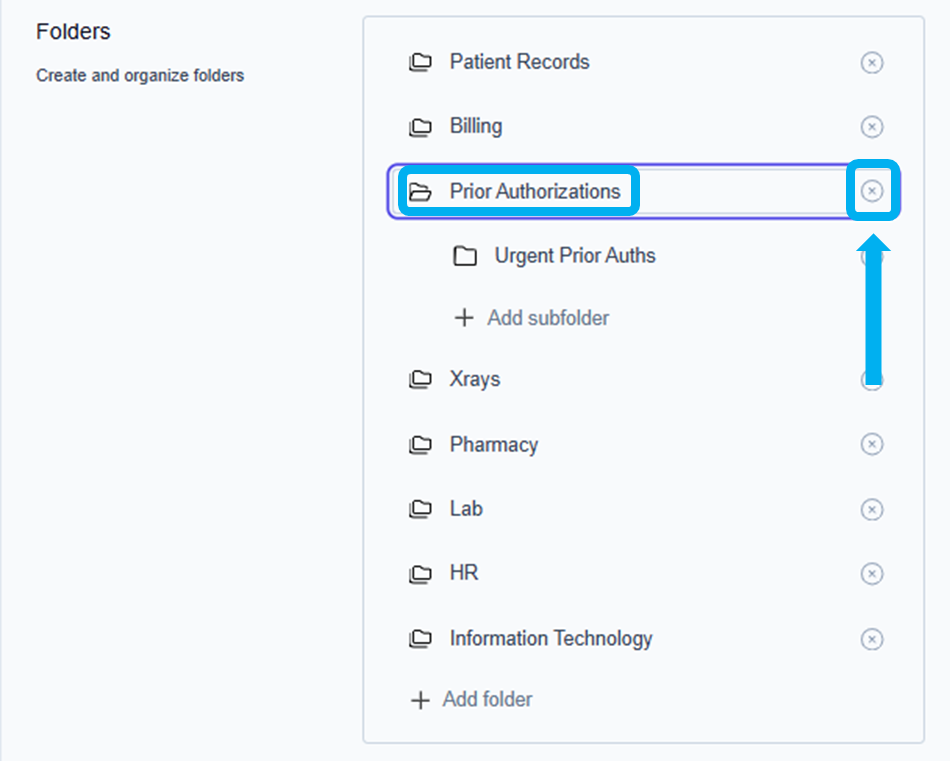The height and width of the screenshot is (761, 950).
Task: Delete the Pharmacy folder with X icon
Action: point(872,444)
